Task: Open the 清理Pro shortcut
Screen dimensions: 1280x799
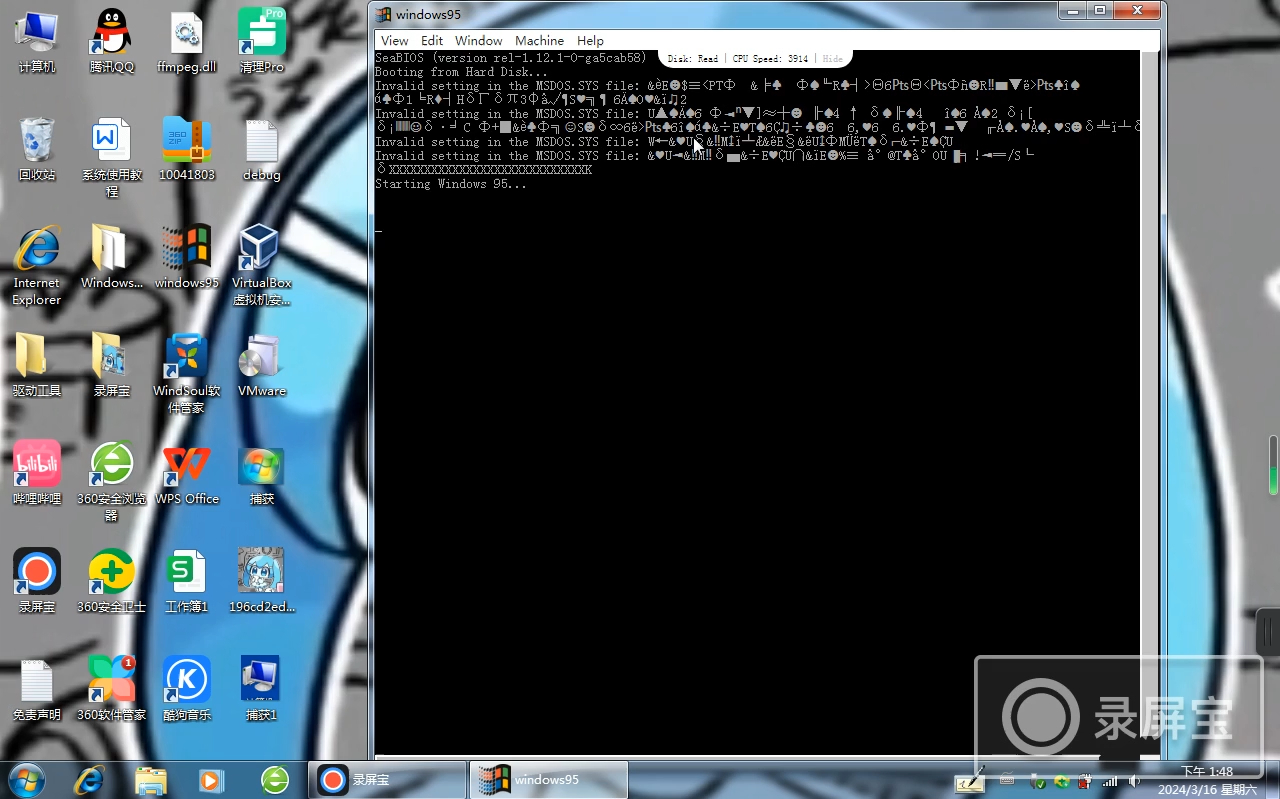Action: click(x=262, y=42)
